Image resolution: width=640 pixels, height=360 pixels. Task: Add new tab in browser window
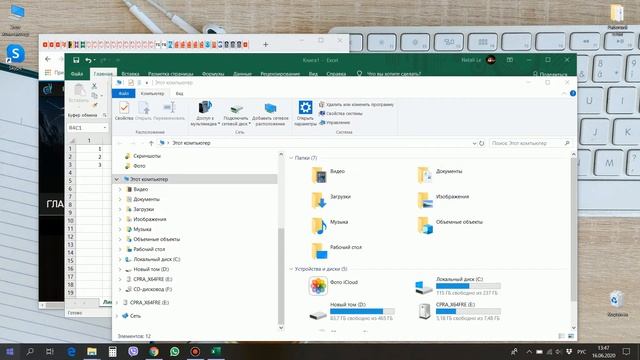266,44
